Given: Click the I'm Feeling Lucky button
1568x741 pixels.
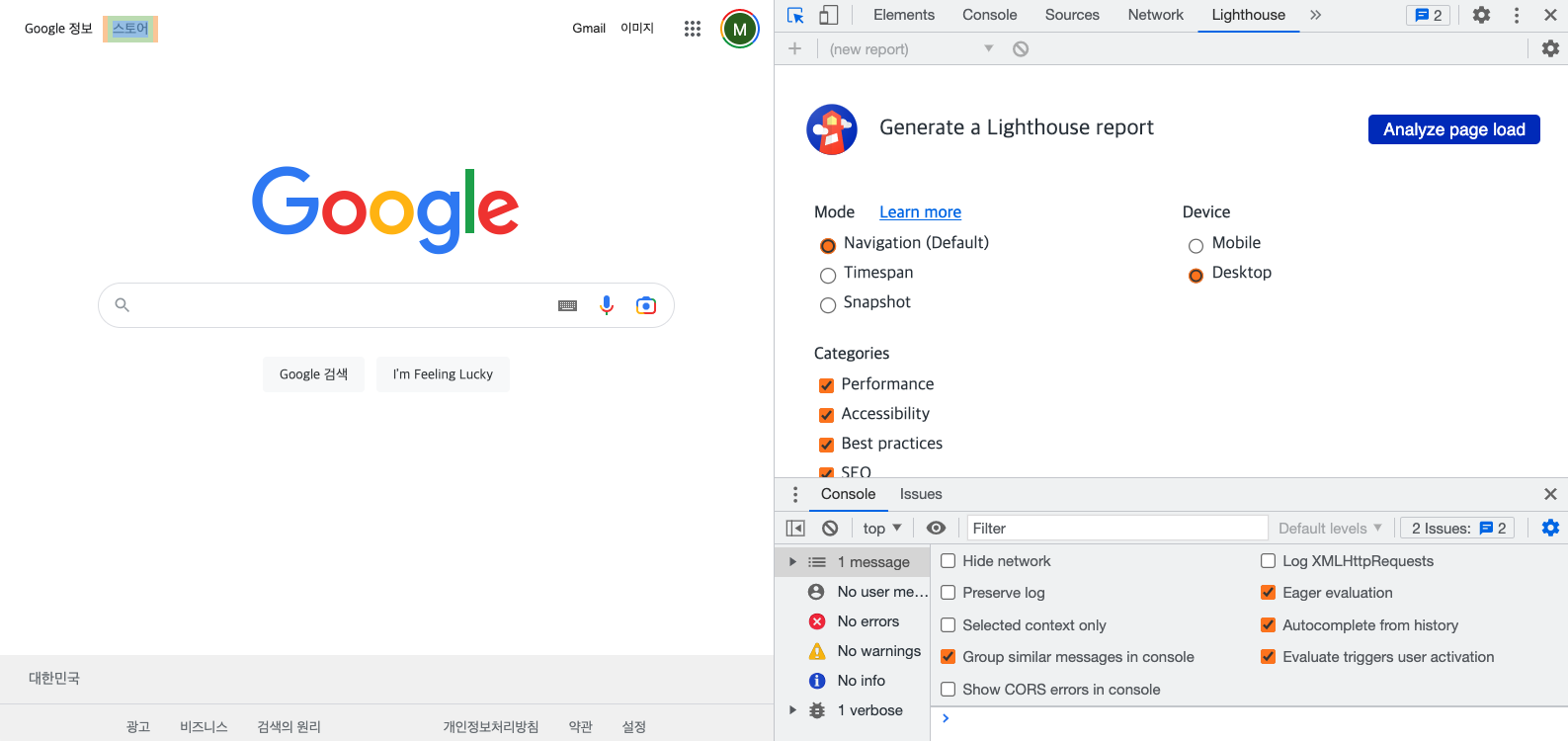Looking at the screenshot, I should (443, 374).
